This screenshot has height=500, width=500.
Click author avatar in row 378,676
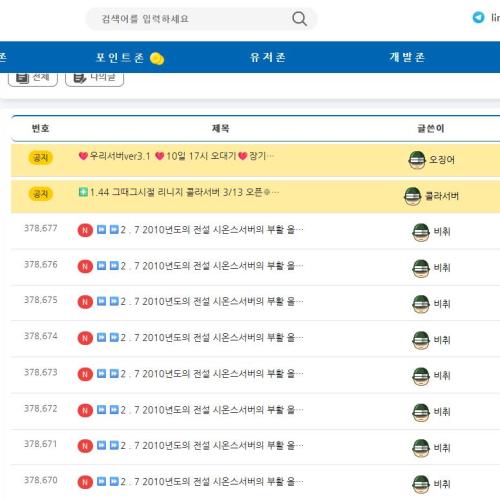pyautogui.click(x=421, y=268)
